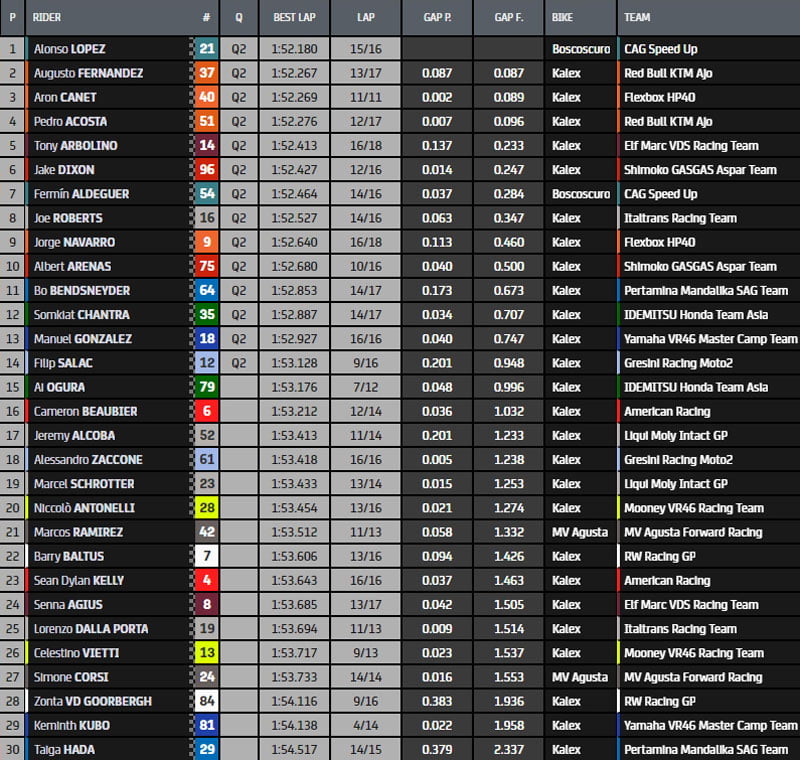Select the GAP F. column header

(509, 18)
